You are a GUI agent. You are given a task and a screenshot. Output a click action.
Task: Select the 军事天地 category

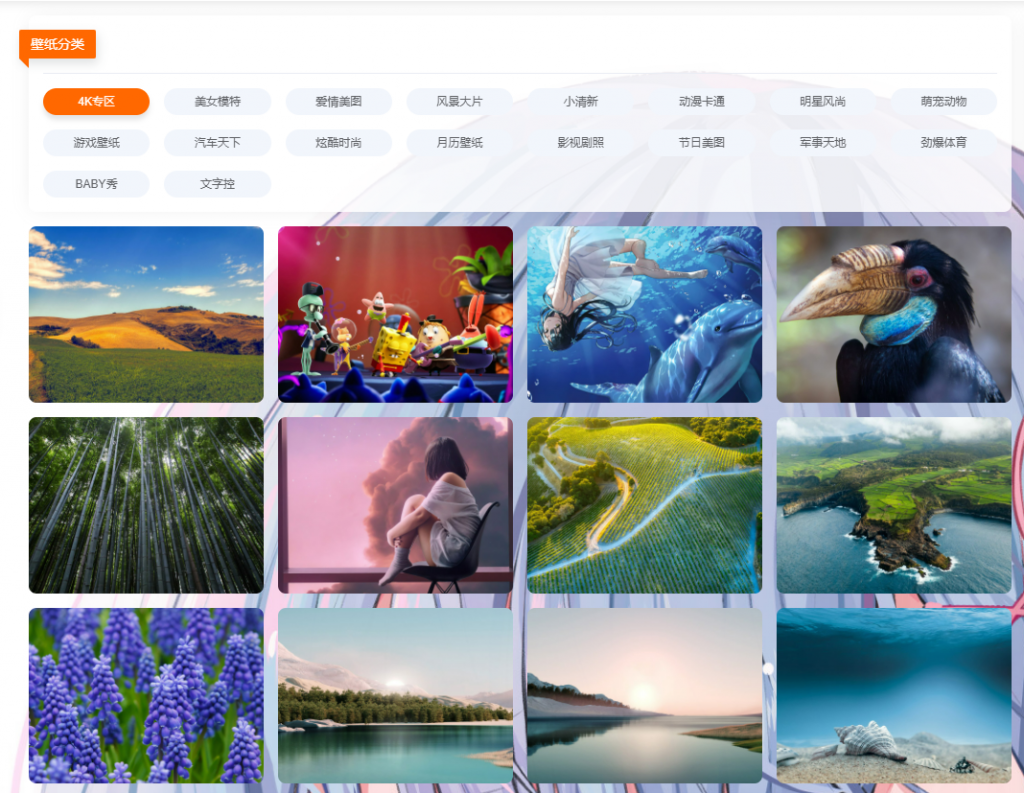click(822, 142)
